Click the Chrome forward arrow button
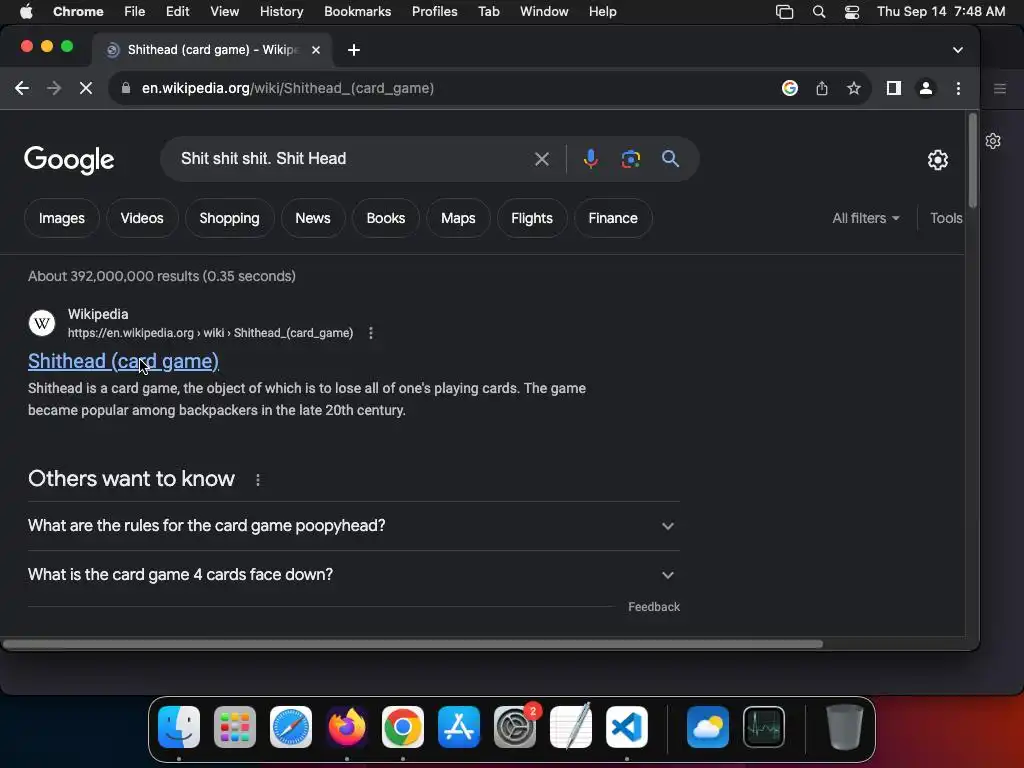Viewport: 1024px width, 768px height. pos(54,88)
